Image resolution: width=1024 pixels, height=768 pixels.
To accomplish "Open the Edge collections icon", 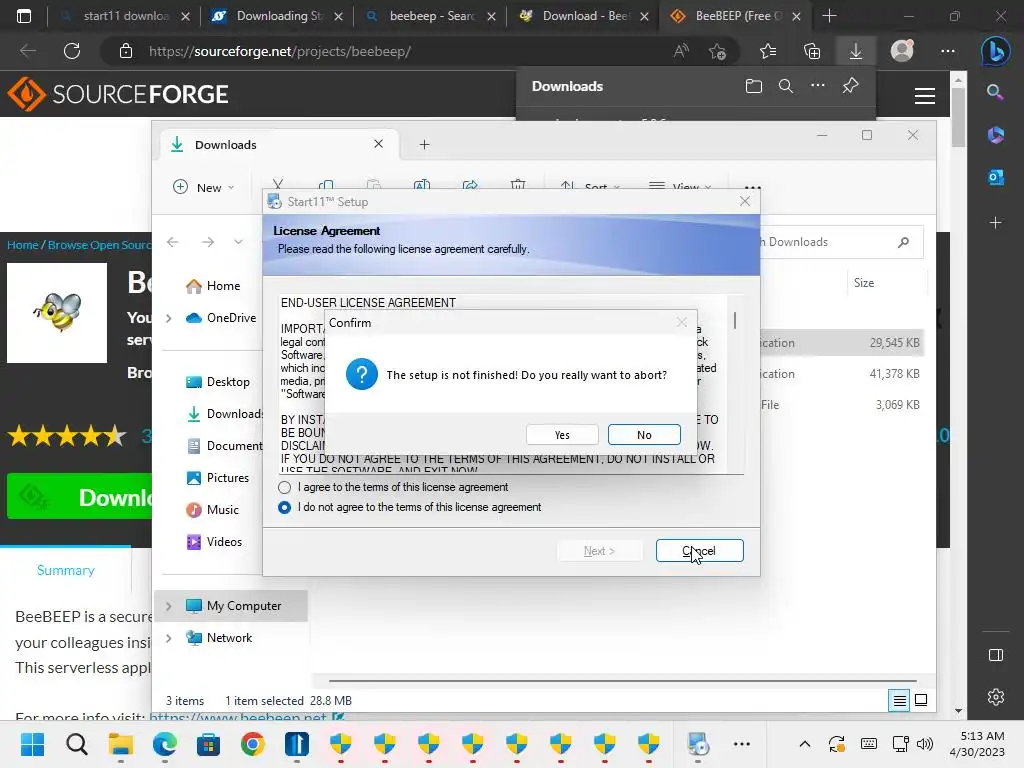I will [x=812, y=51].
